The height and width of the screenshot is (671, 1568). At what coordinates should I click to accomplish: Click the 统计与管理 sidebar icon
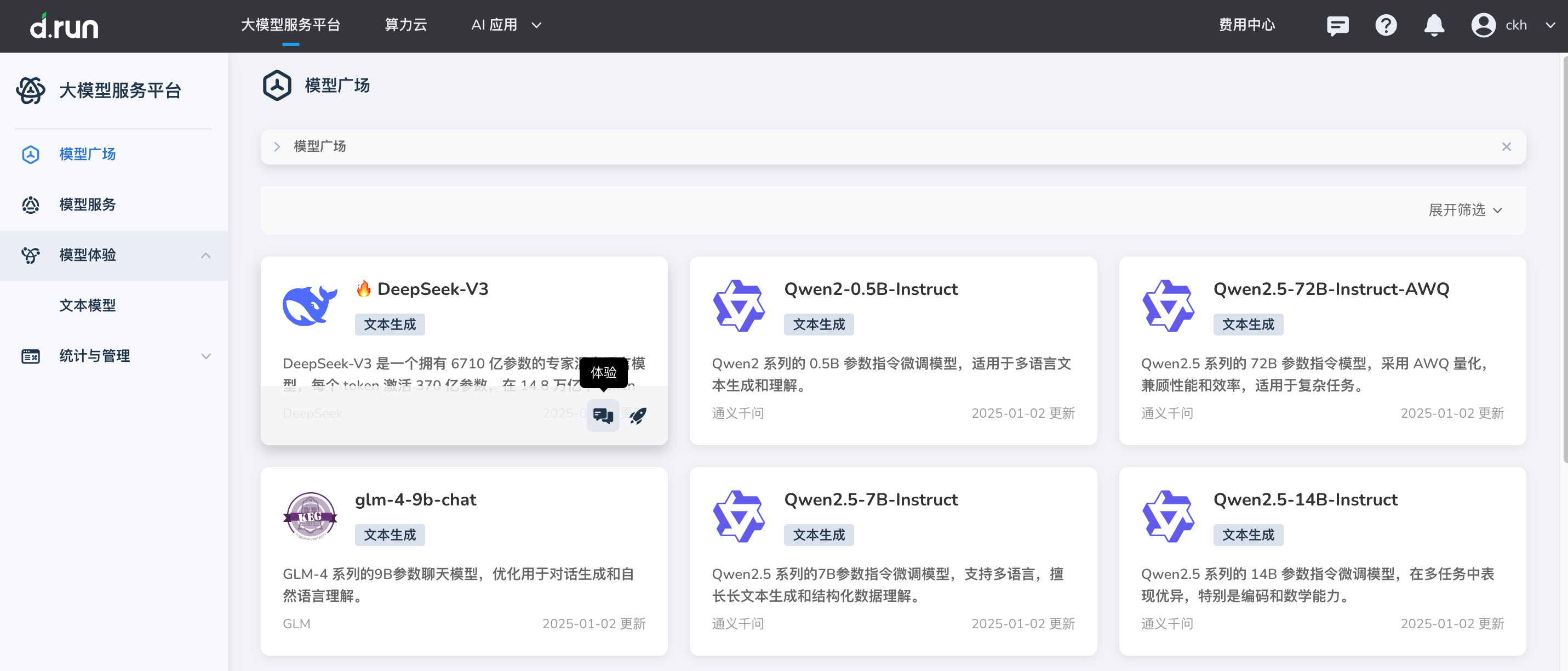pos(31,356)
